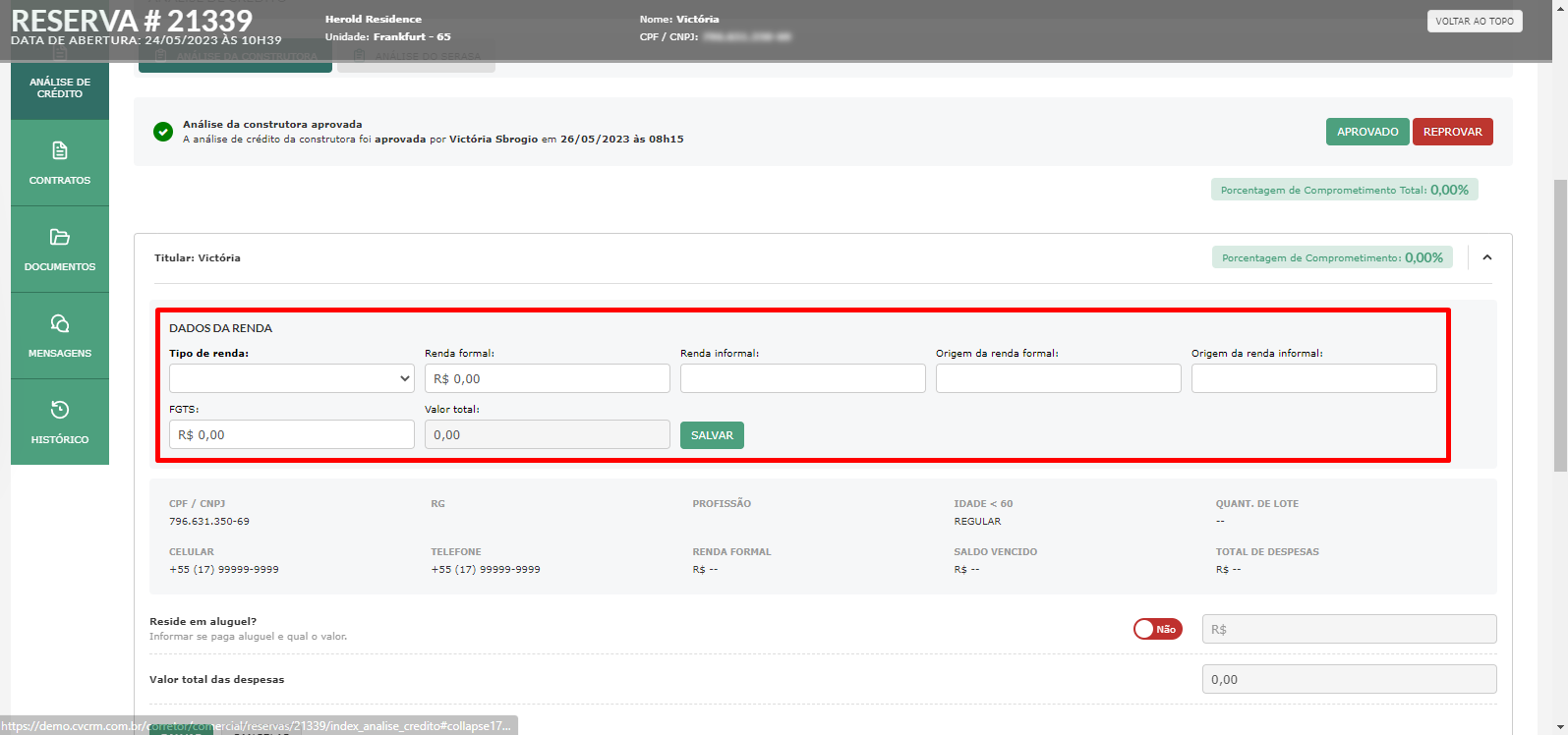Toggle the Reside em aluguel switch

click(x=1157, y=629)
